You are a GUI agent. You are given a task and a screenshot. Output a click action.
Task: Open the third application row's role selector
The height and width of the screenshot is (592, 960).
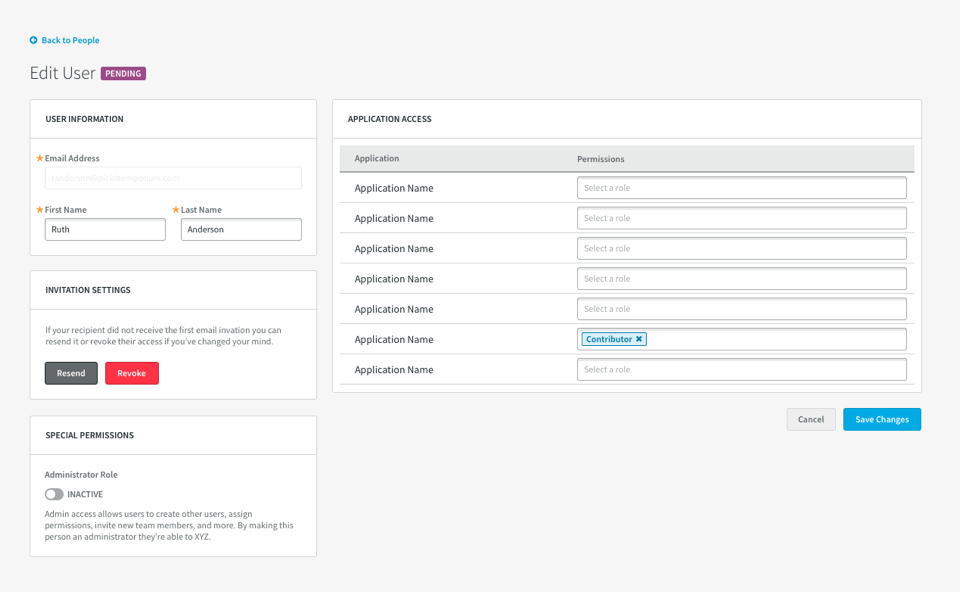(741, 248)
